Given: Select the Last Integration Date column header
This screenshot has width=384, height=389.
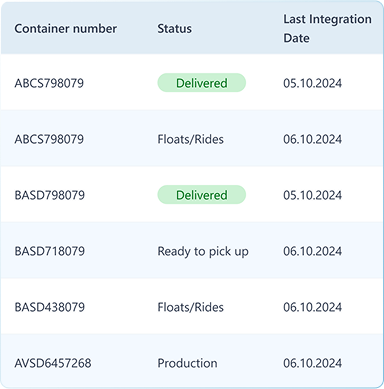Looking at the screenshot, I should (x=327, y=29).
